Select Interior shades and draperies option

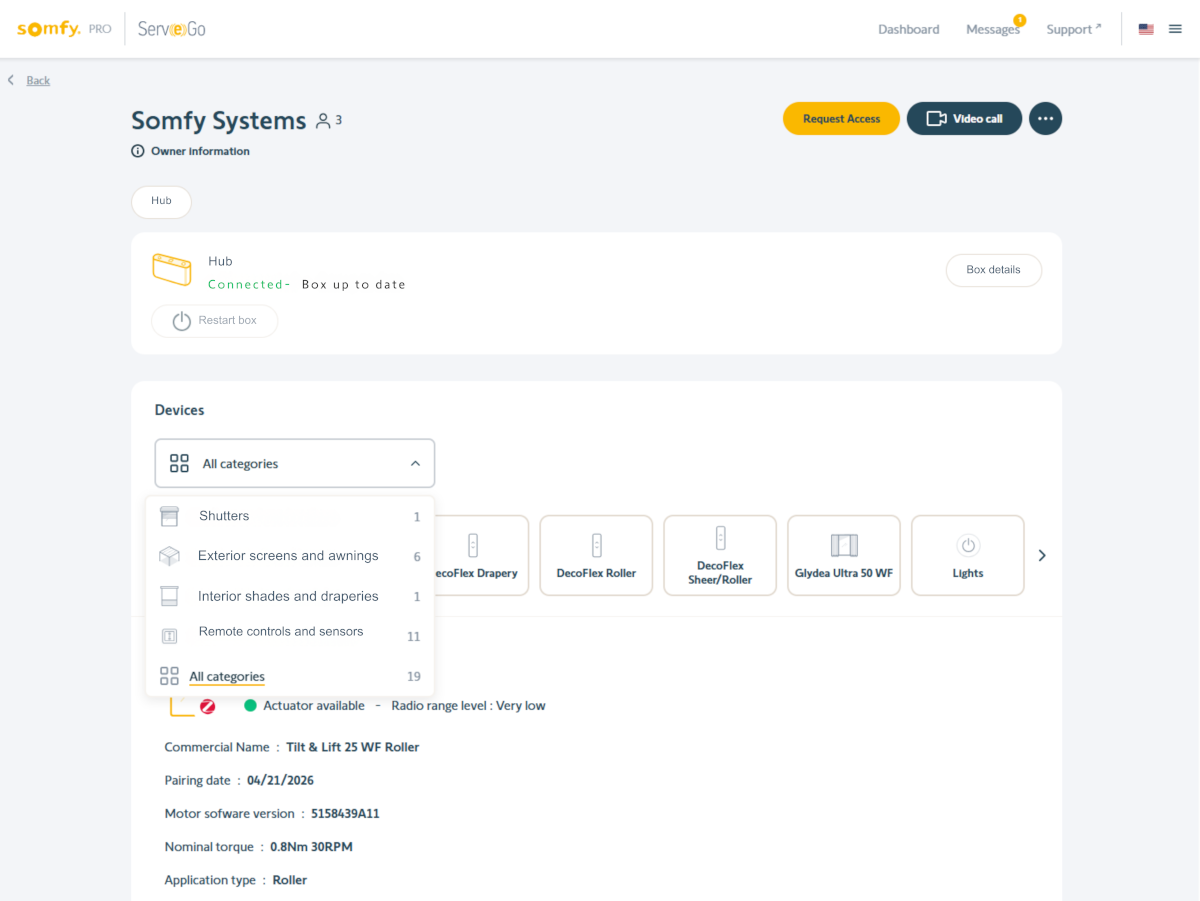click(x=290, y=596)
